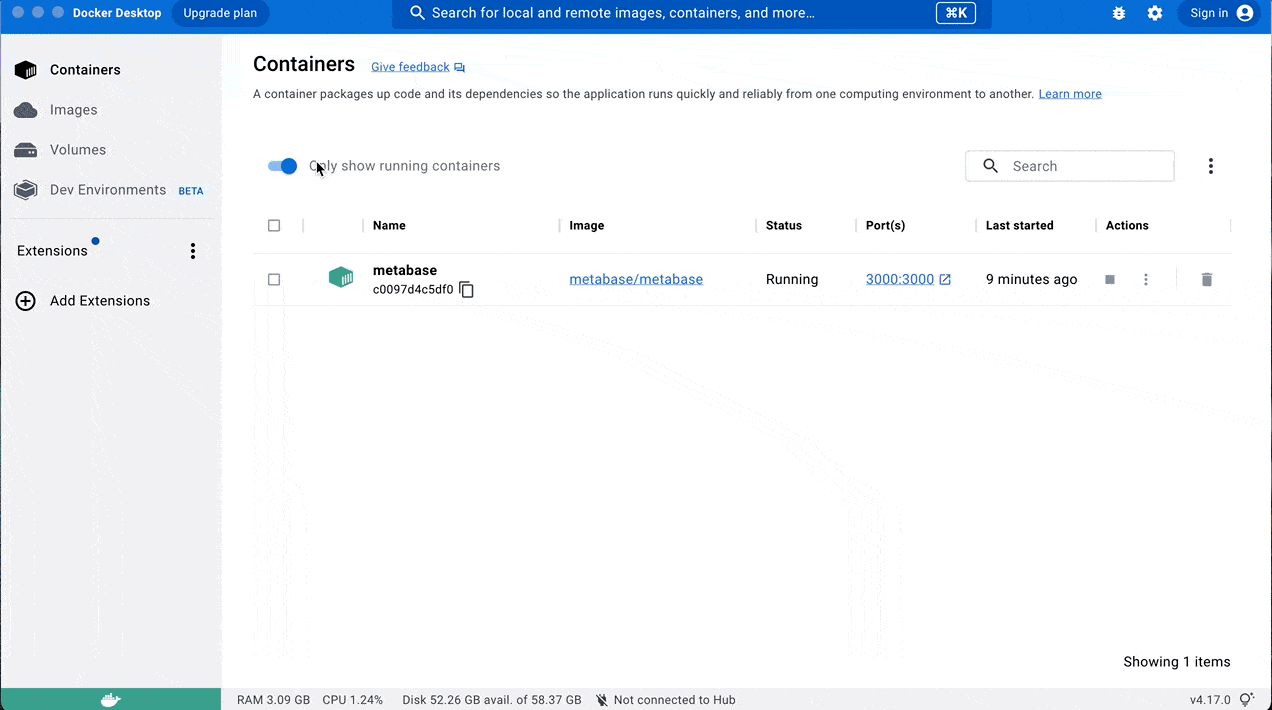The image size is (1272, 710).
Task: Open the containers list options menu
Action: pyautogui.click(x=1210, y=166)
